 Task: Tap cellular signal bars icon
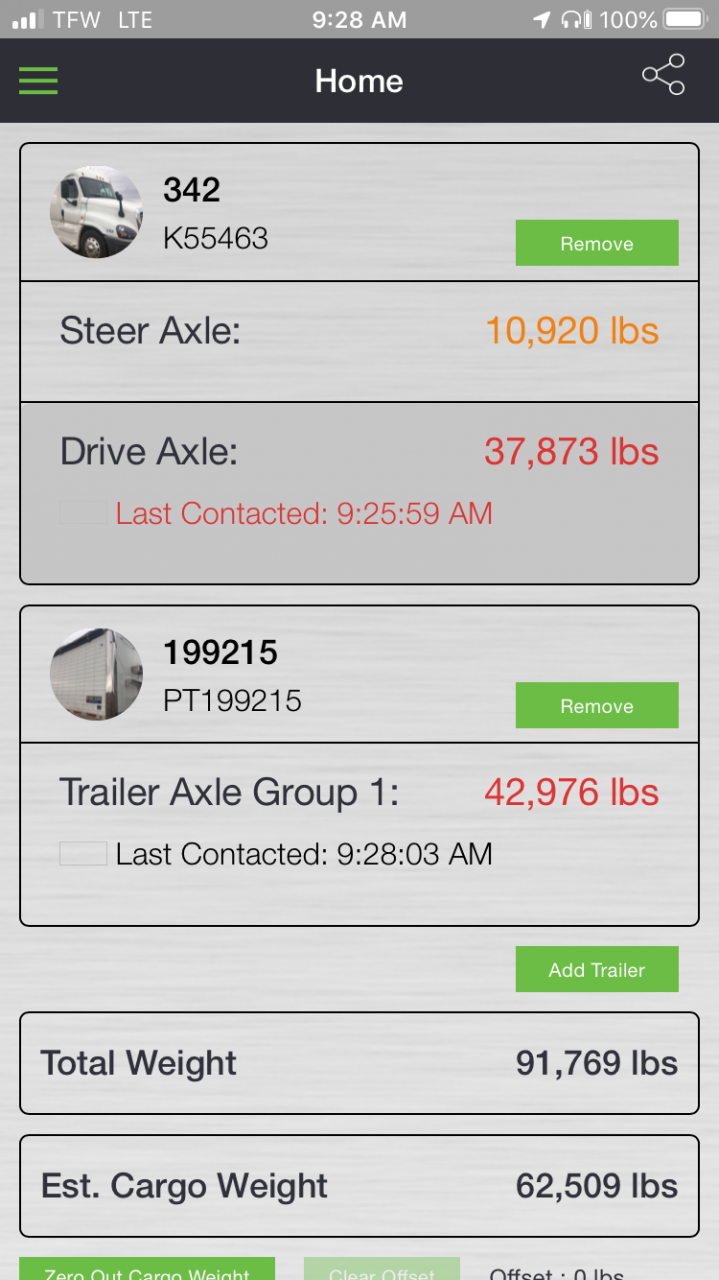(26, 19)
